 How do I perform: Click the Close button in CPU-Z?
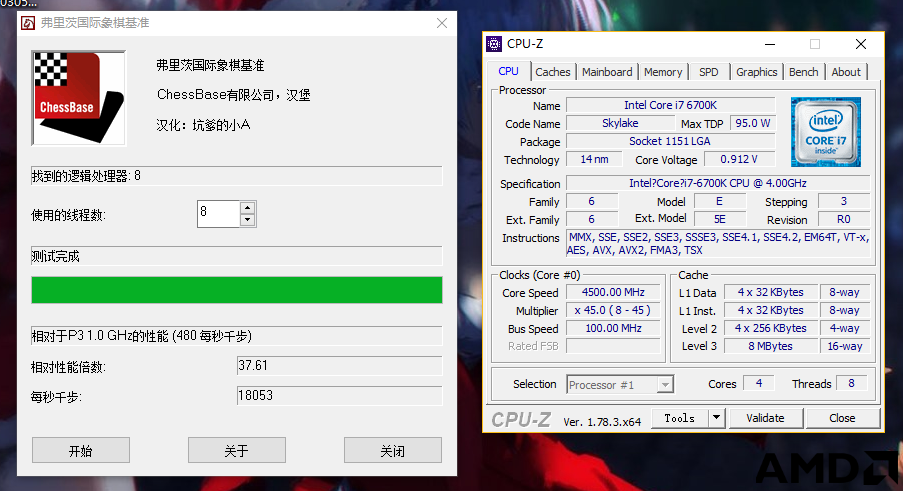(843, 418)
